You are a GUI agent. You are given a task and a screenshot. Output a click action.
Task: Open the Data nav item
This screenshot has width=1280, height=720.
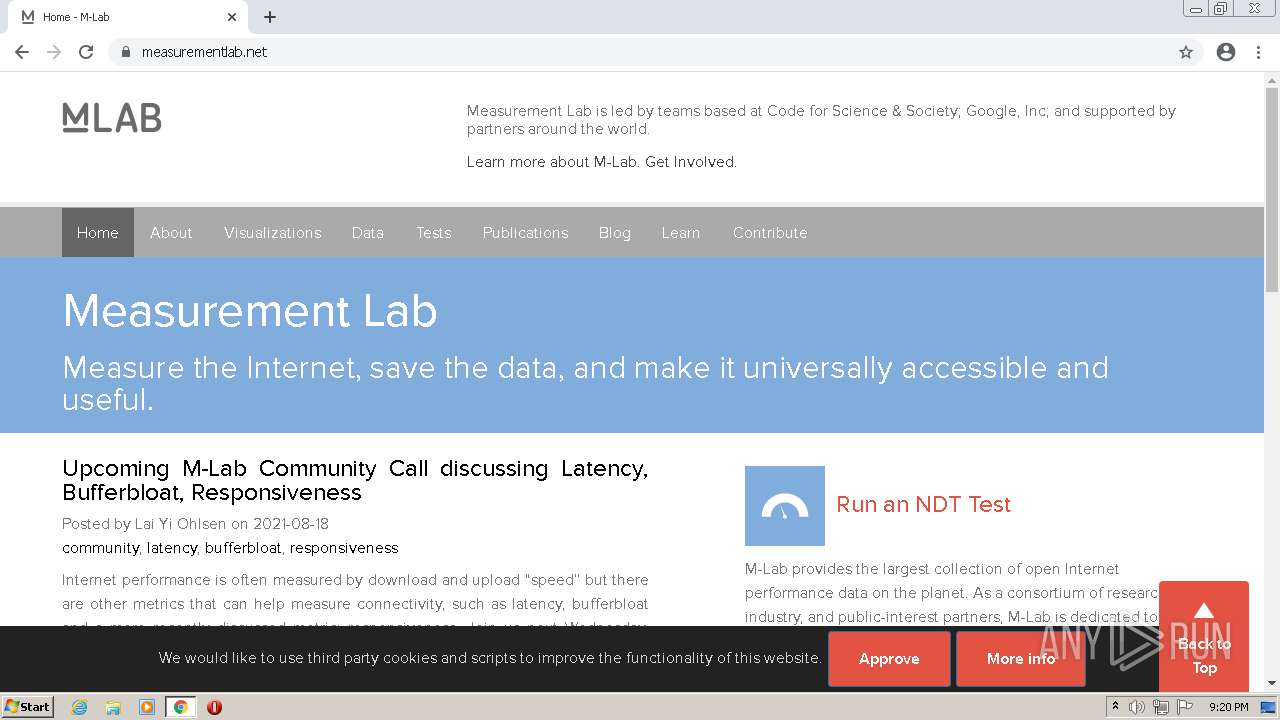368,232
